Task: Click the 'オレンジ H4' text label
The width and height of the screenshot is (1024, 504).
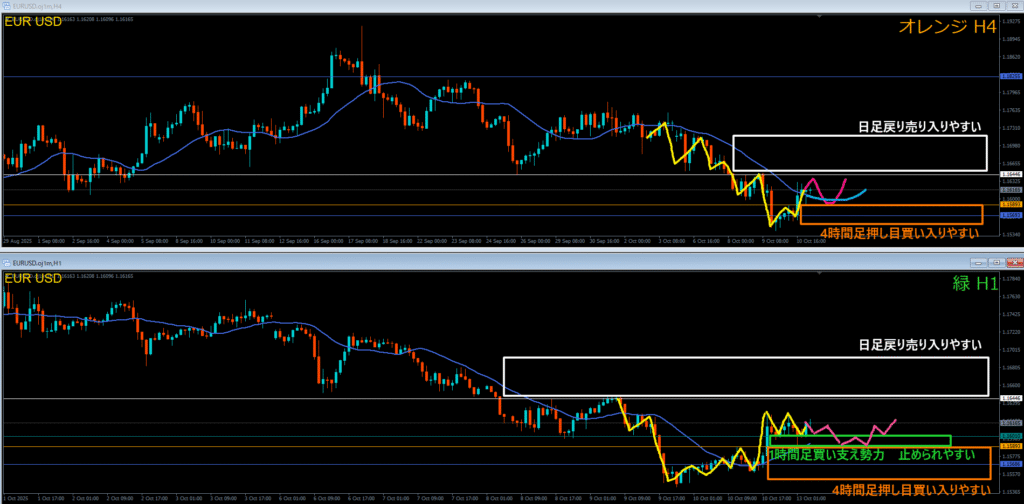Action: (946, 25)
